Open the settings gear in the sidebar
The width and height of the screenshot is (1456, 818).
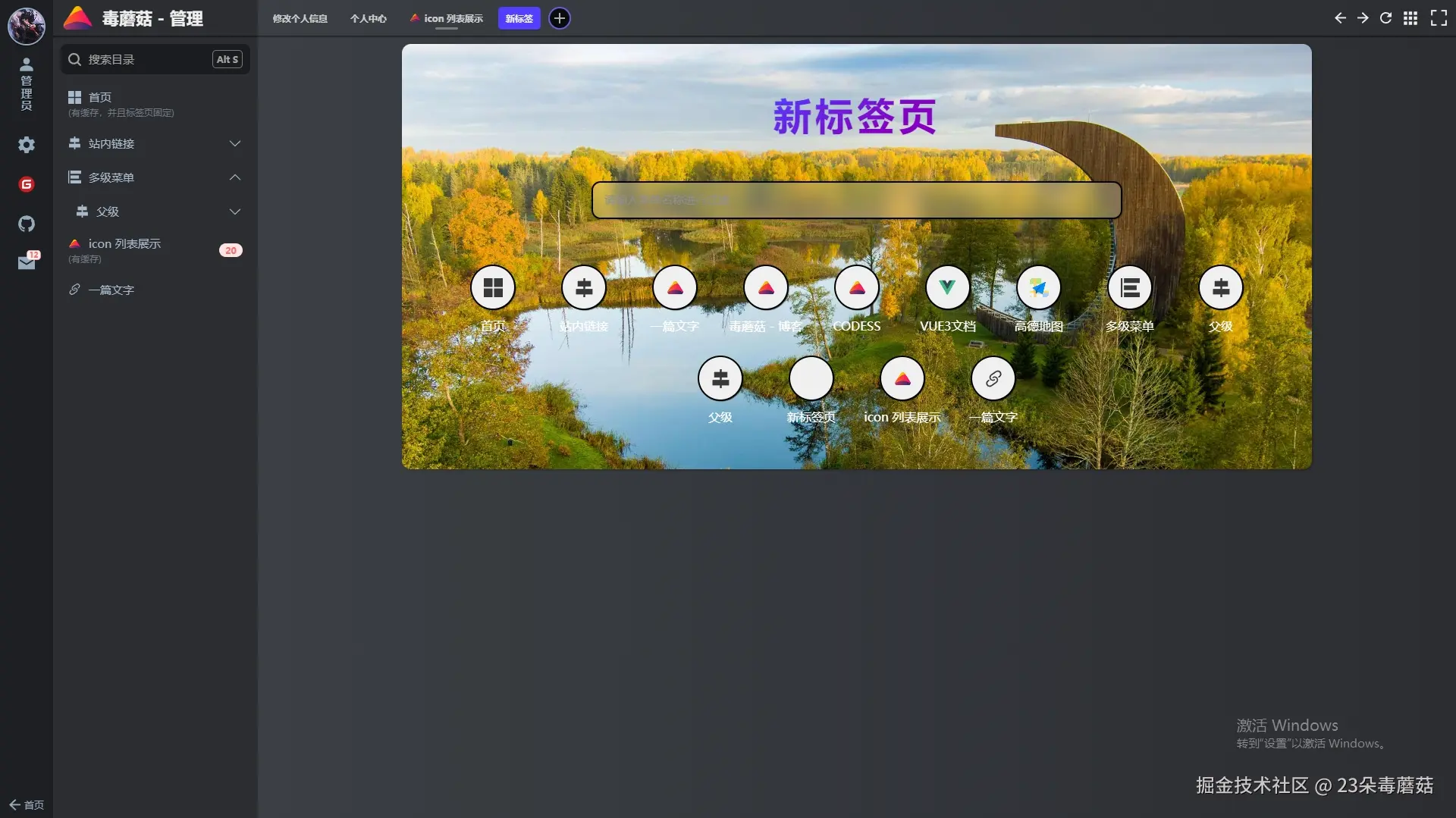tap(27, 145)
